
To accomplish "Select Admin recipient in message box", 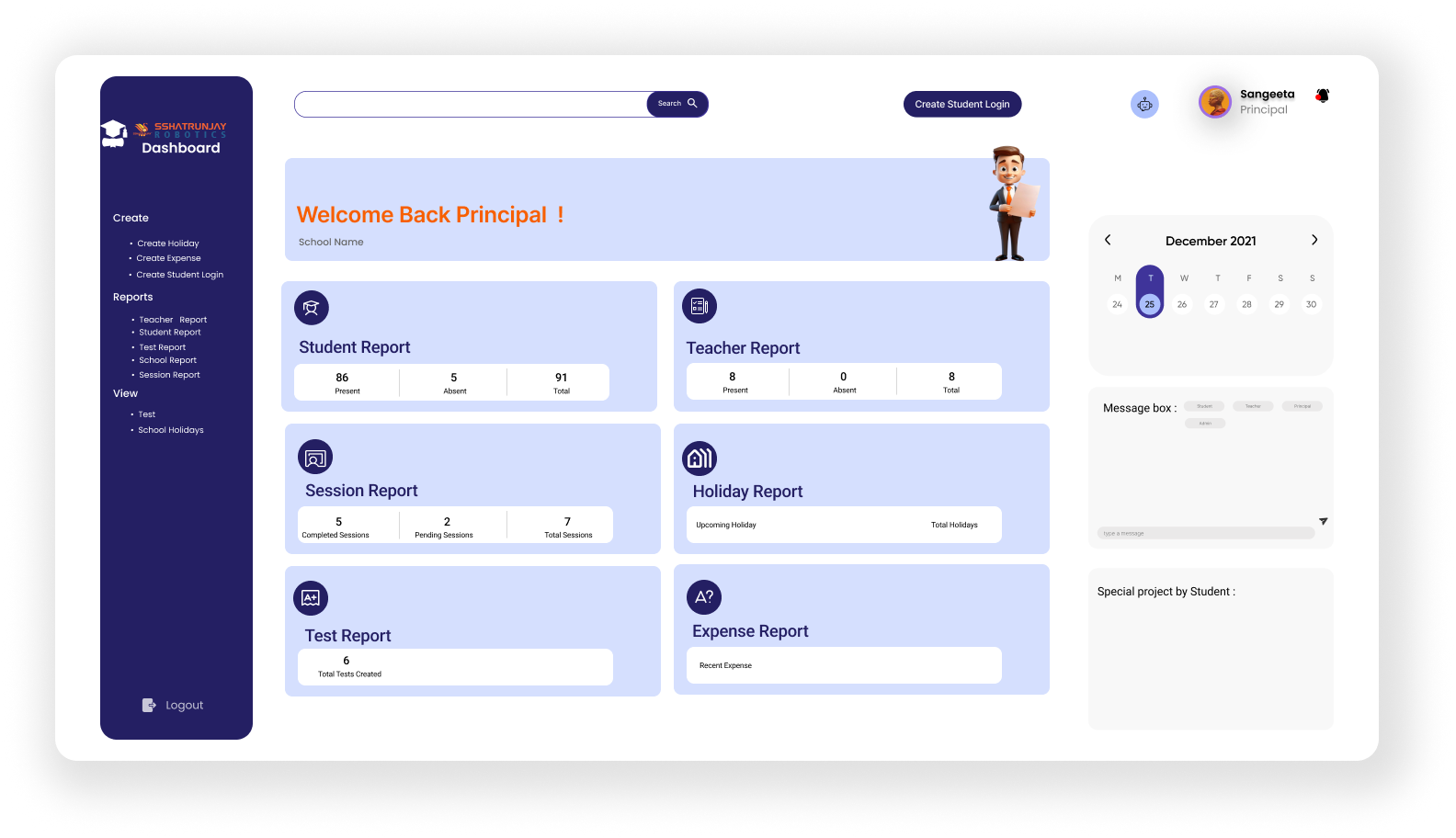I will [1205, 424].
